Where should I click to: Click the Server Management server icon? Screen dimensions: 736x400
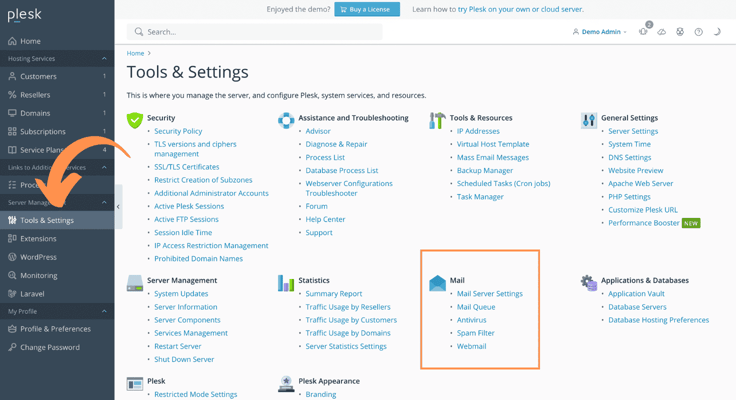point(135,283)
